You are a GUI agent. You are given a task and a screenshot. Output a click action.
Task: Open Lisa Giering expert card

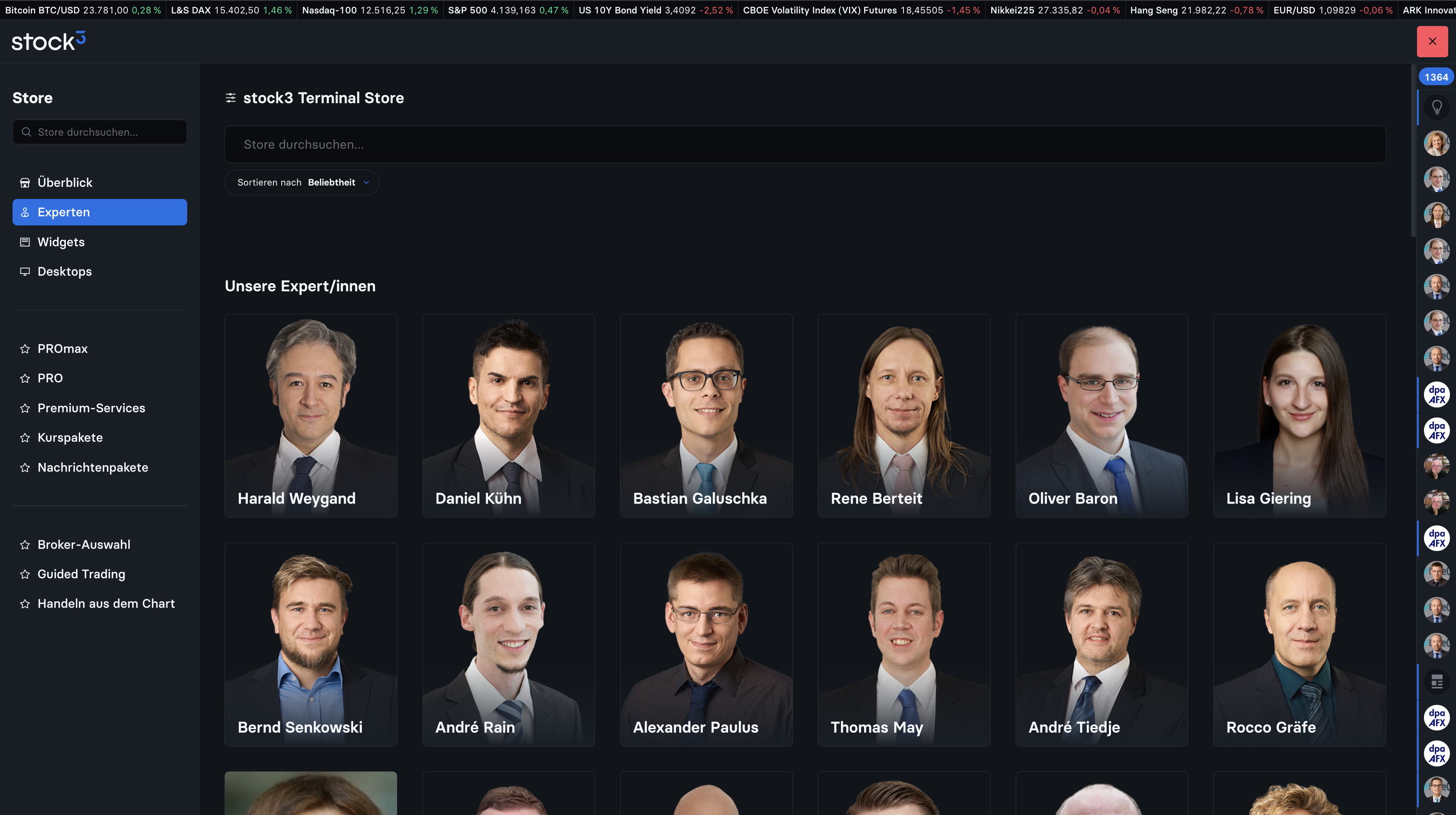(1300, 416)
